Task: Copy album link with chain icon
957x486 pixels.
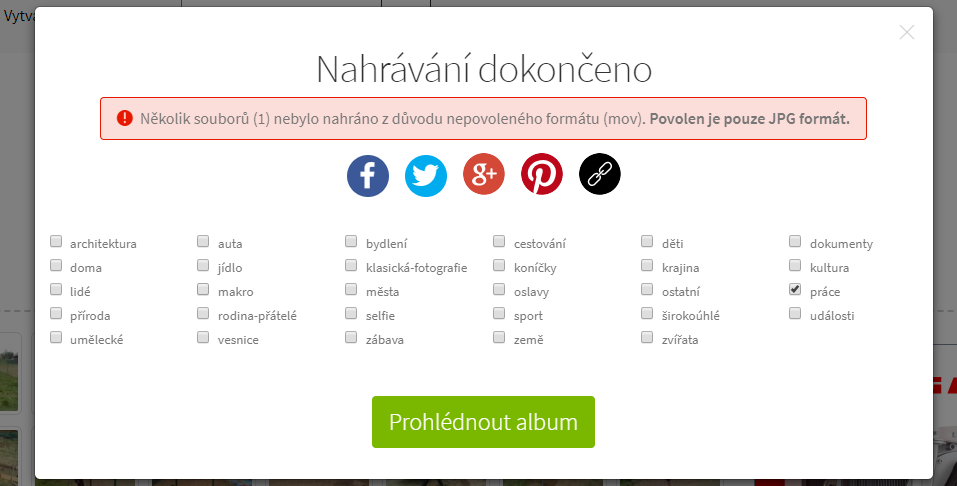Action: pos(600,175)
